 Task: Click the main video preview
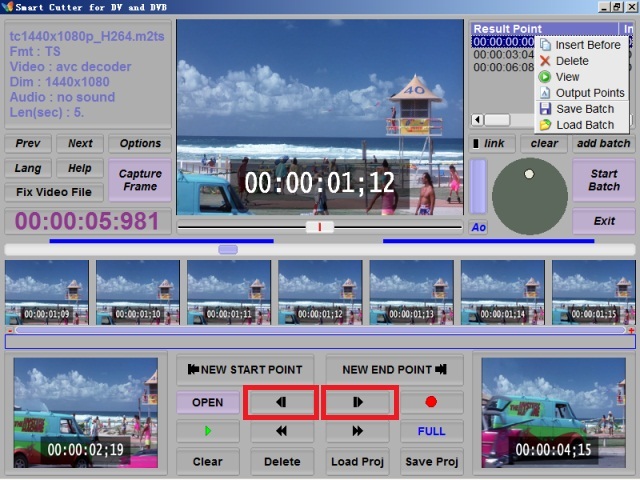(320, 117)
